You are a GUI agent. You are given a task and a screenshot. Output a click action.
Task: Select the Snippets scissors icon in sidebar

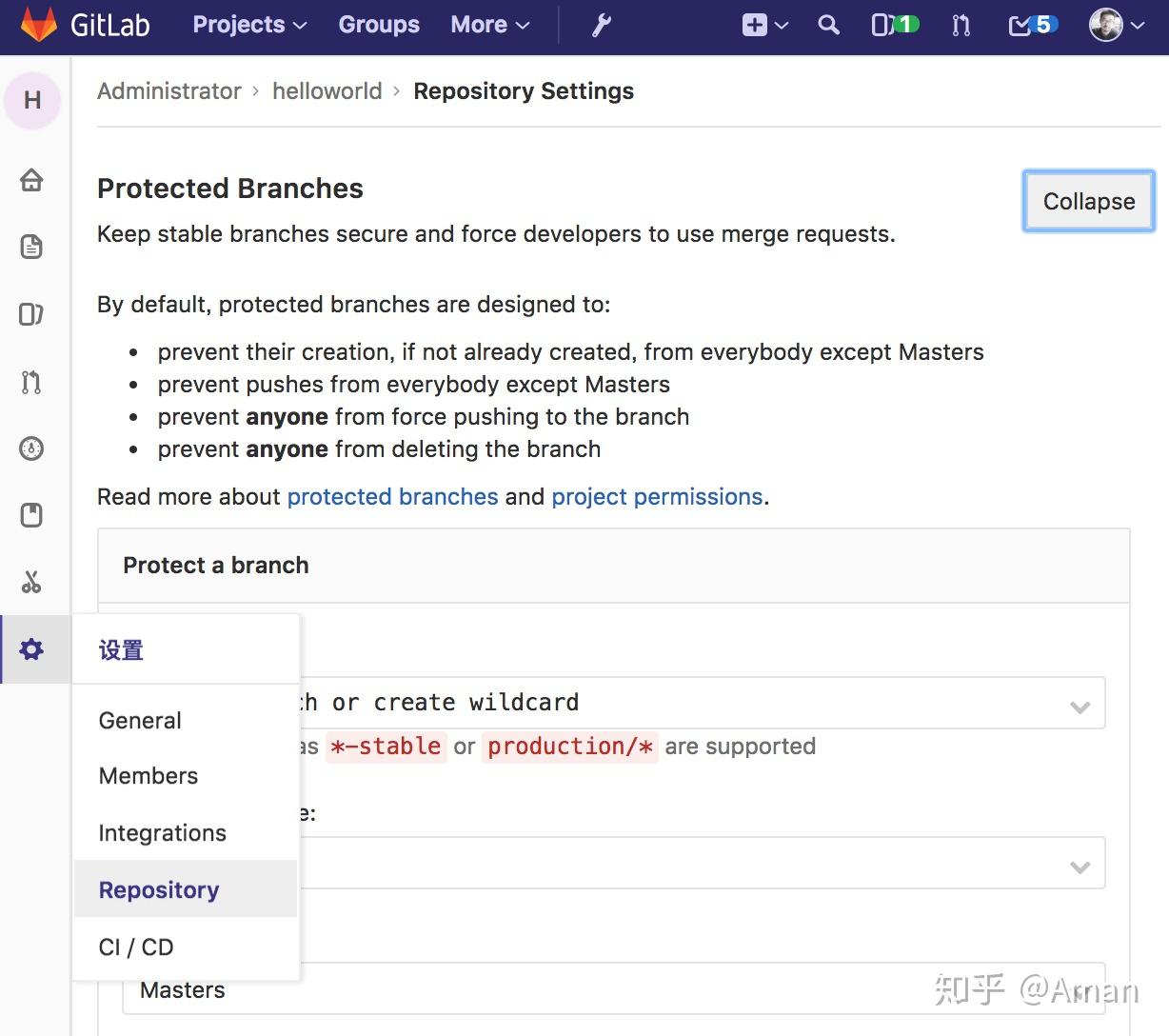pyautogui.click(x=31, y=582)
